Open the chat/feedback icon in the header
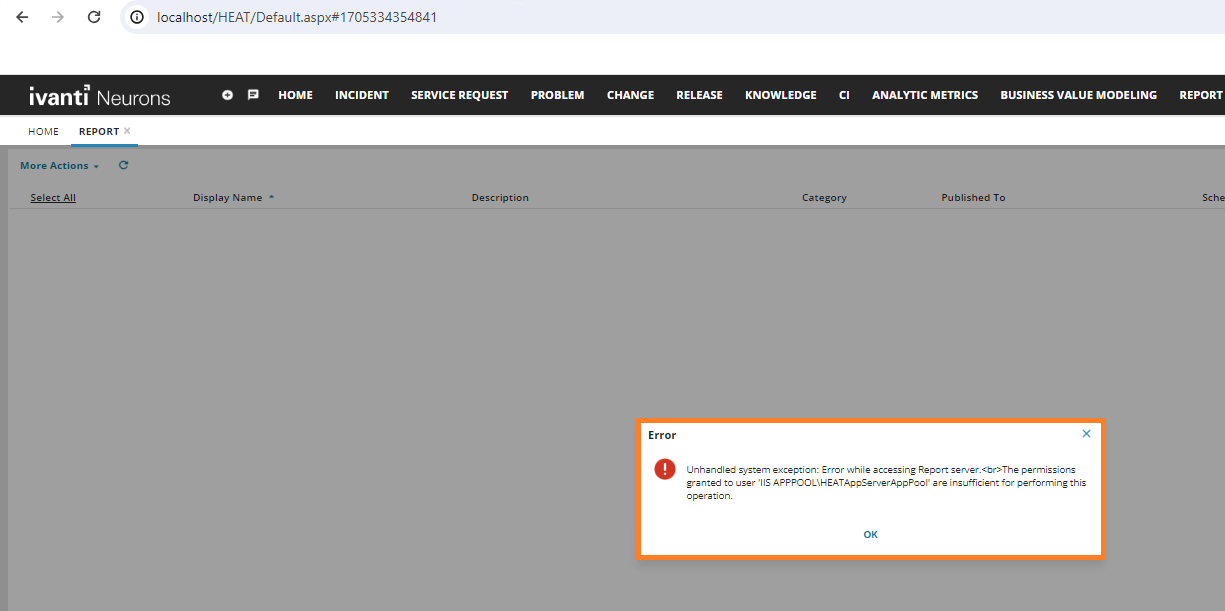 coord(253,94)
